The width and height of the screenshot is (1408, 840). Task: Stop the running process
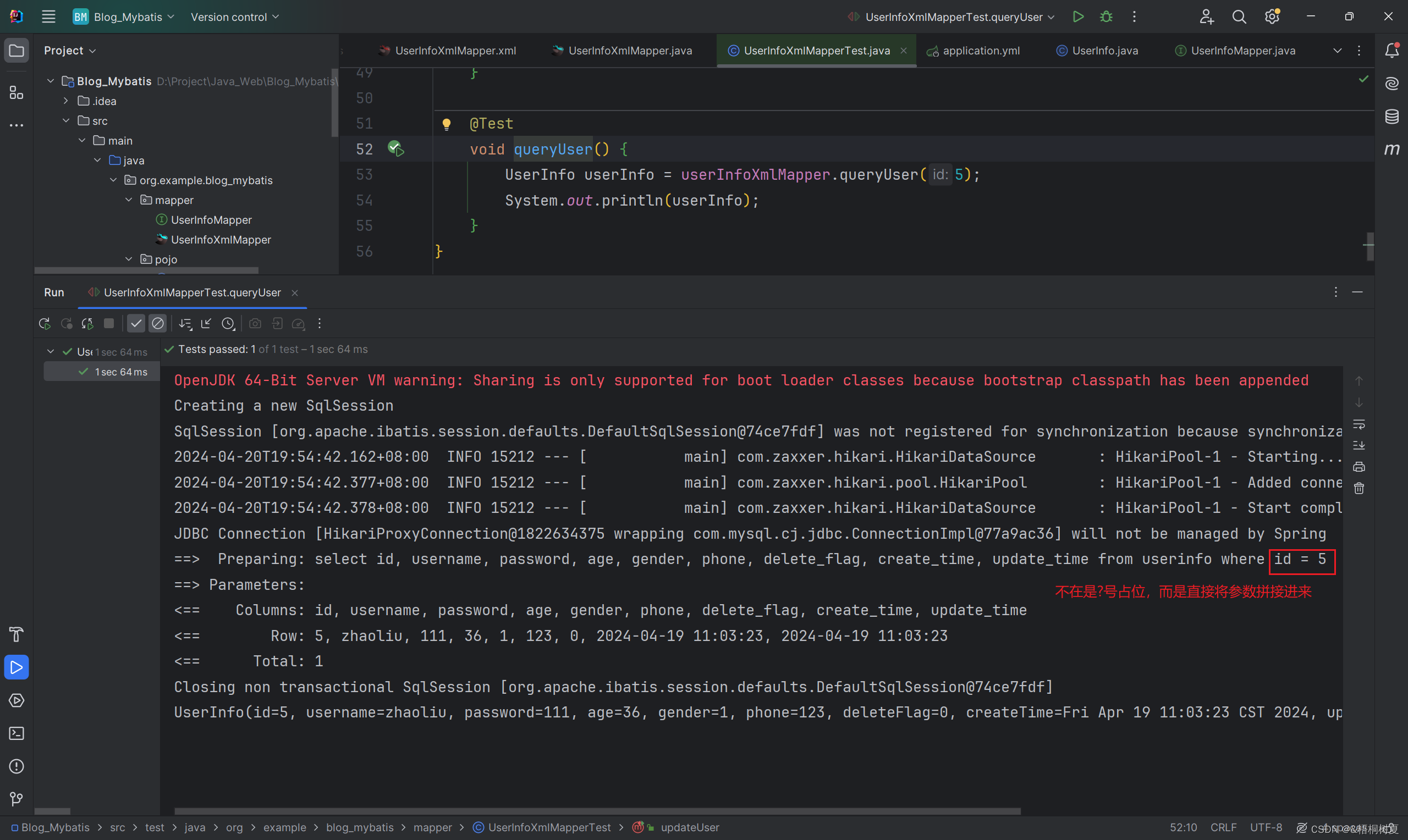[109, 323]
